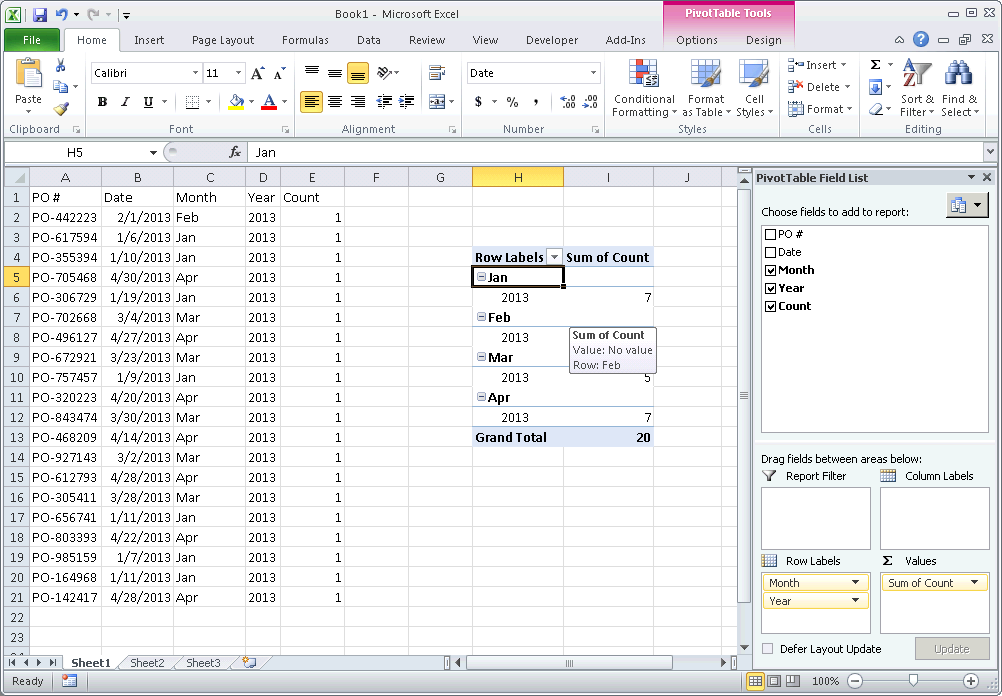1002x696 pixels.
Task: Click the Insert Function (fx) icon
Action: coord(233,152)
